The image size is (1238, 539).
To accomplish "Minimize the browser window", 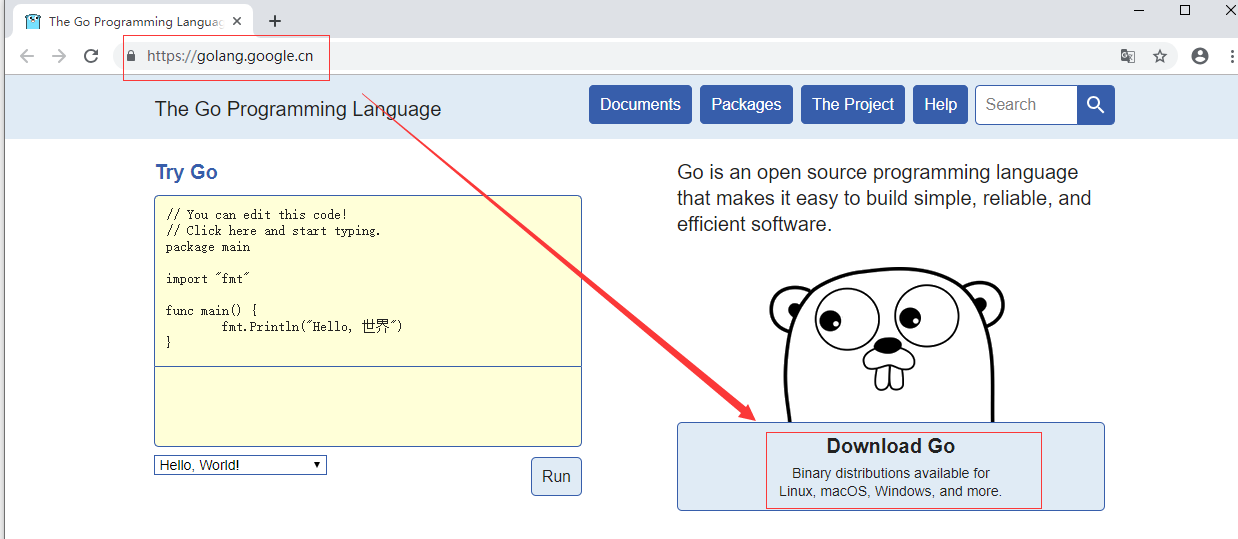I will point(1139,10).
